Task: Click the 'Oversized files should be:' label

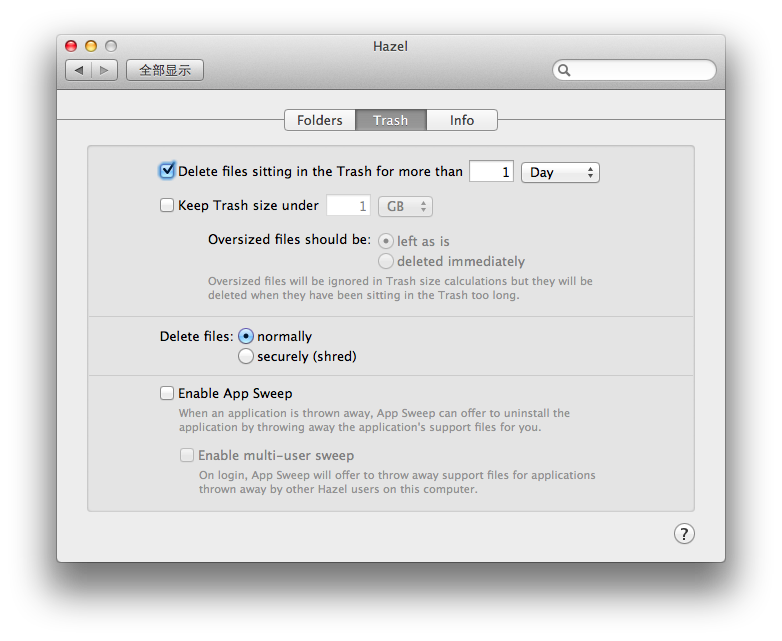Action: tap(289, 240)
